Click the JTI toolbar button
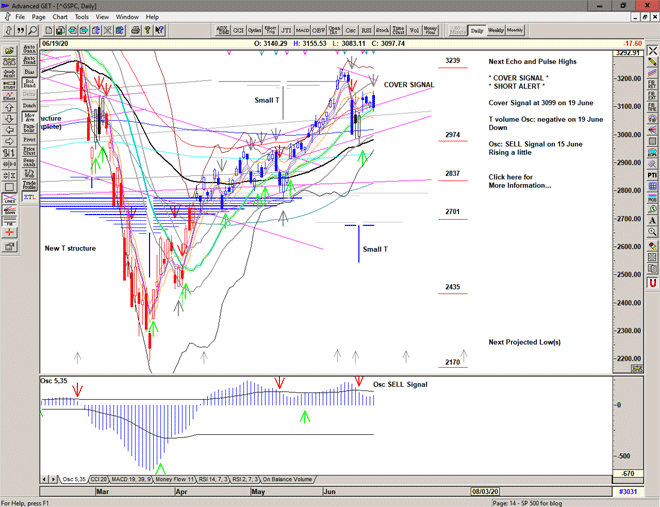Viewport: 660px width, 507px height. (x=286, y=30)
